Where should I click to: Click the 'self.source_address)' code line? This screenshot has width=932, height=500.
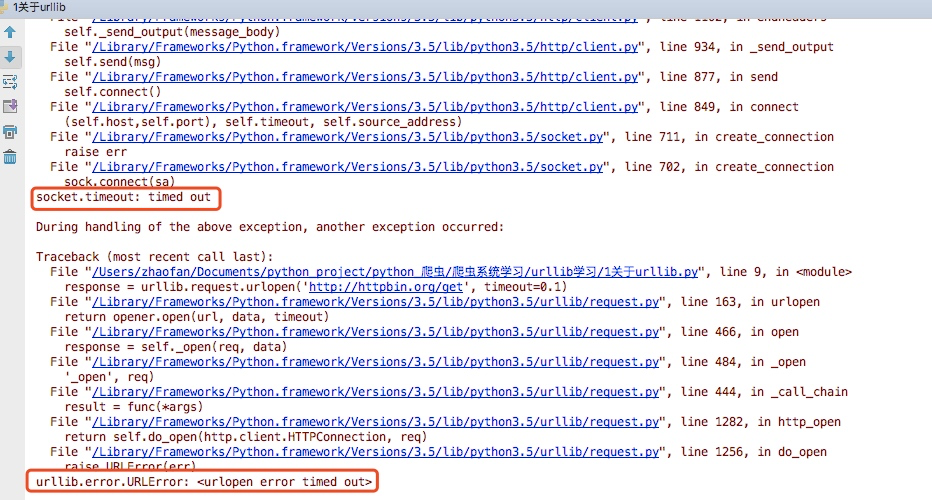coord(393,122)
